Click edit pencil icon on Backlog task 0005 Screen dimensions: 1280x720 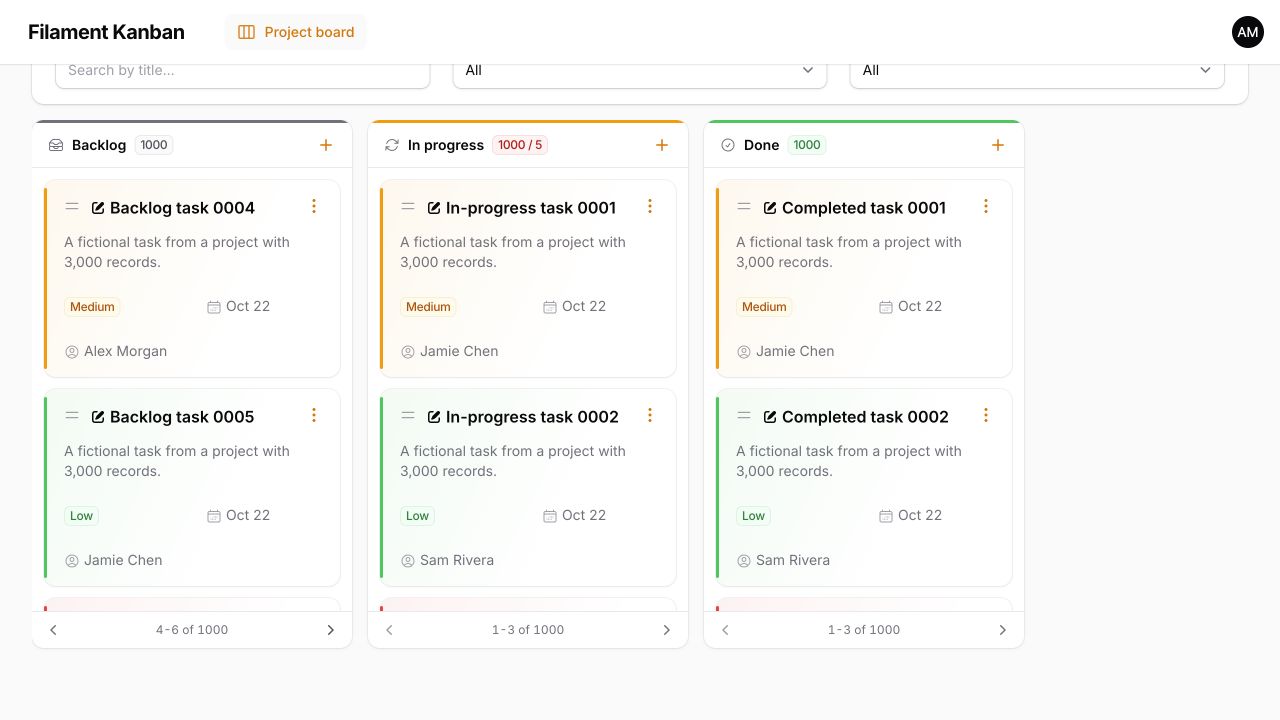98,417
